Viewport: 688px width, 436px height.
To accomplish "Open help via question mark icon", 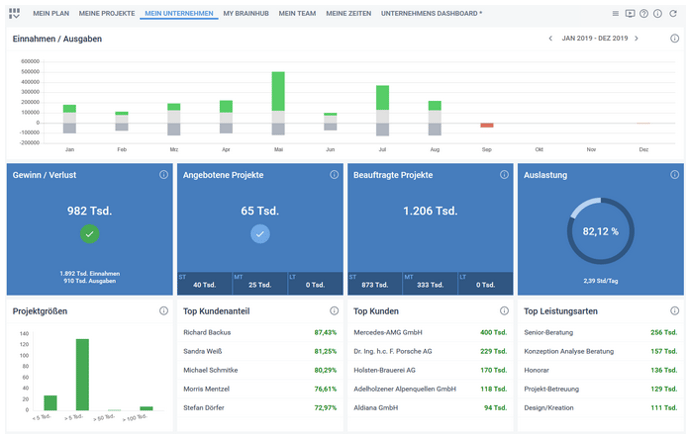I will click(643, 14).
